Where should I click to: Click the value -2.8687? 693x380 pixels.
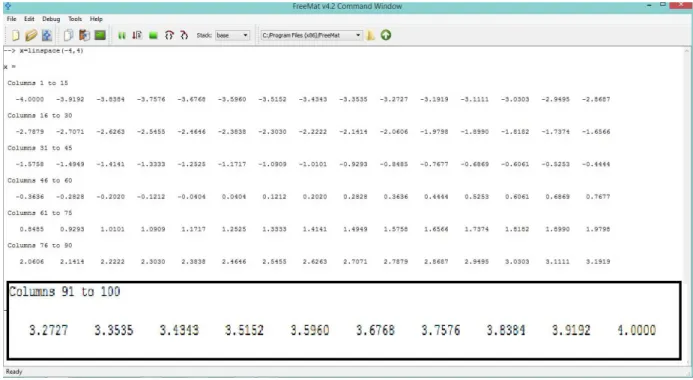pyautogui.click(x=596, y=99)
